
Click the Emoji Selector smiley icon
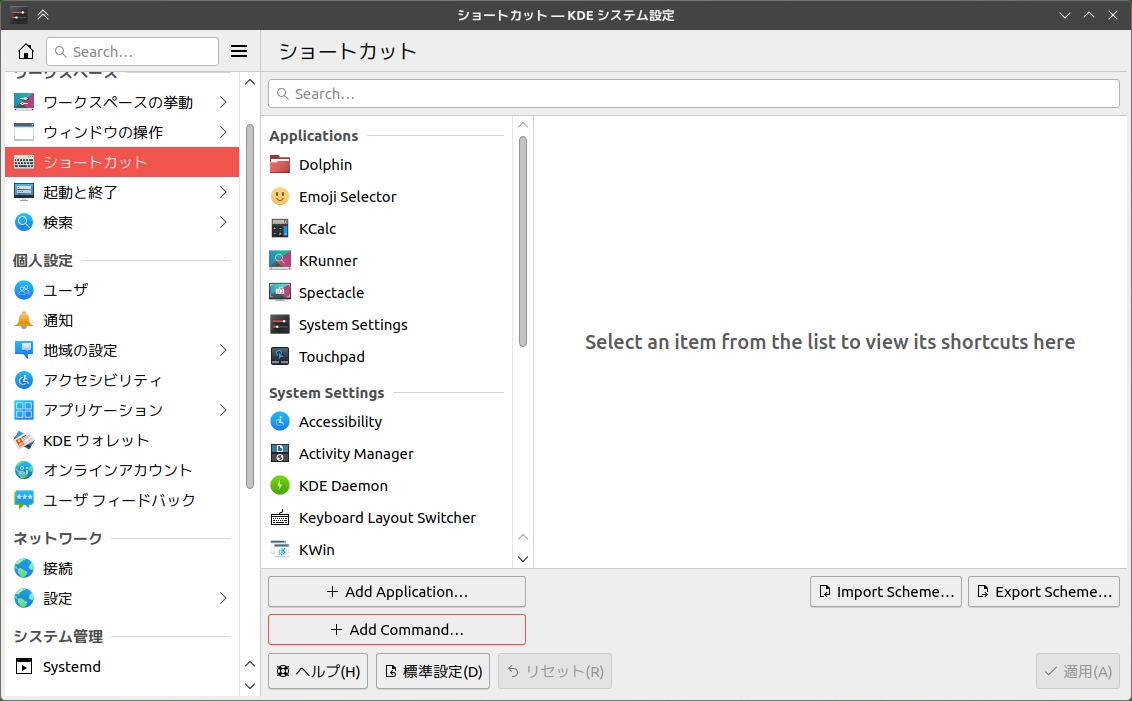click(x=280, y=196)
